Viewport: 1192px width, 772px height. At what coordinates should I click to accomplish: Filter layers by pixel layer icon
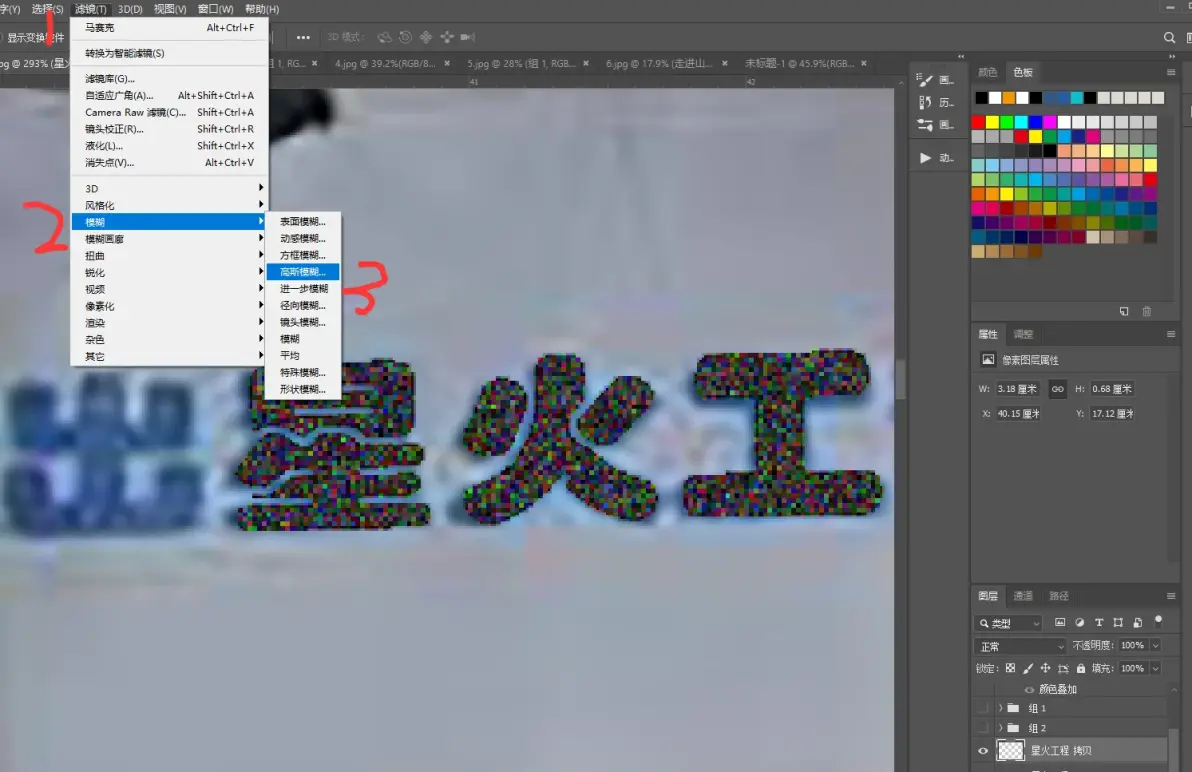(x=1060, y=622)
